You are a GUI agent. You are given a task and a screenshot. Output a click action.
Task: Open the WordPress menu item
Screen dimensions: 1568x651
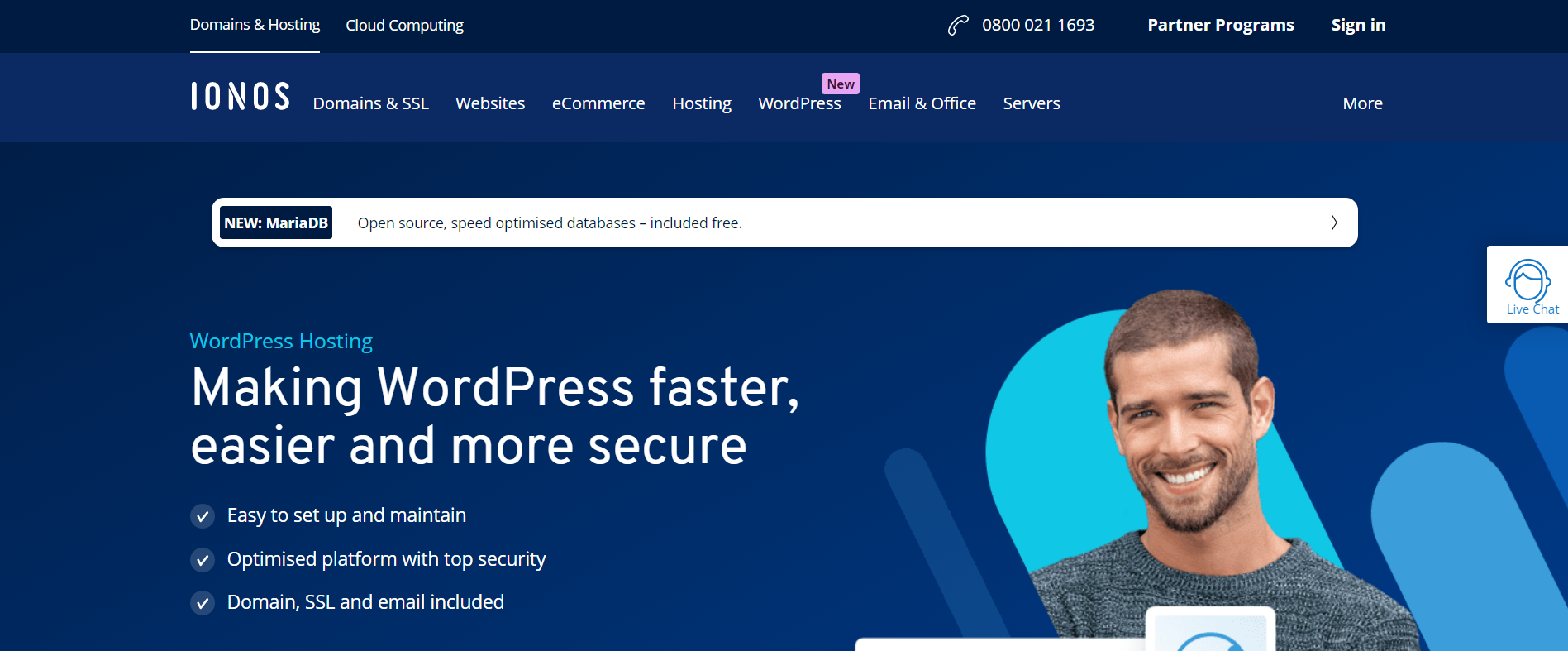(799, 104)
